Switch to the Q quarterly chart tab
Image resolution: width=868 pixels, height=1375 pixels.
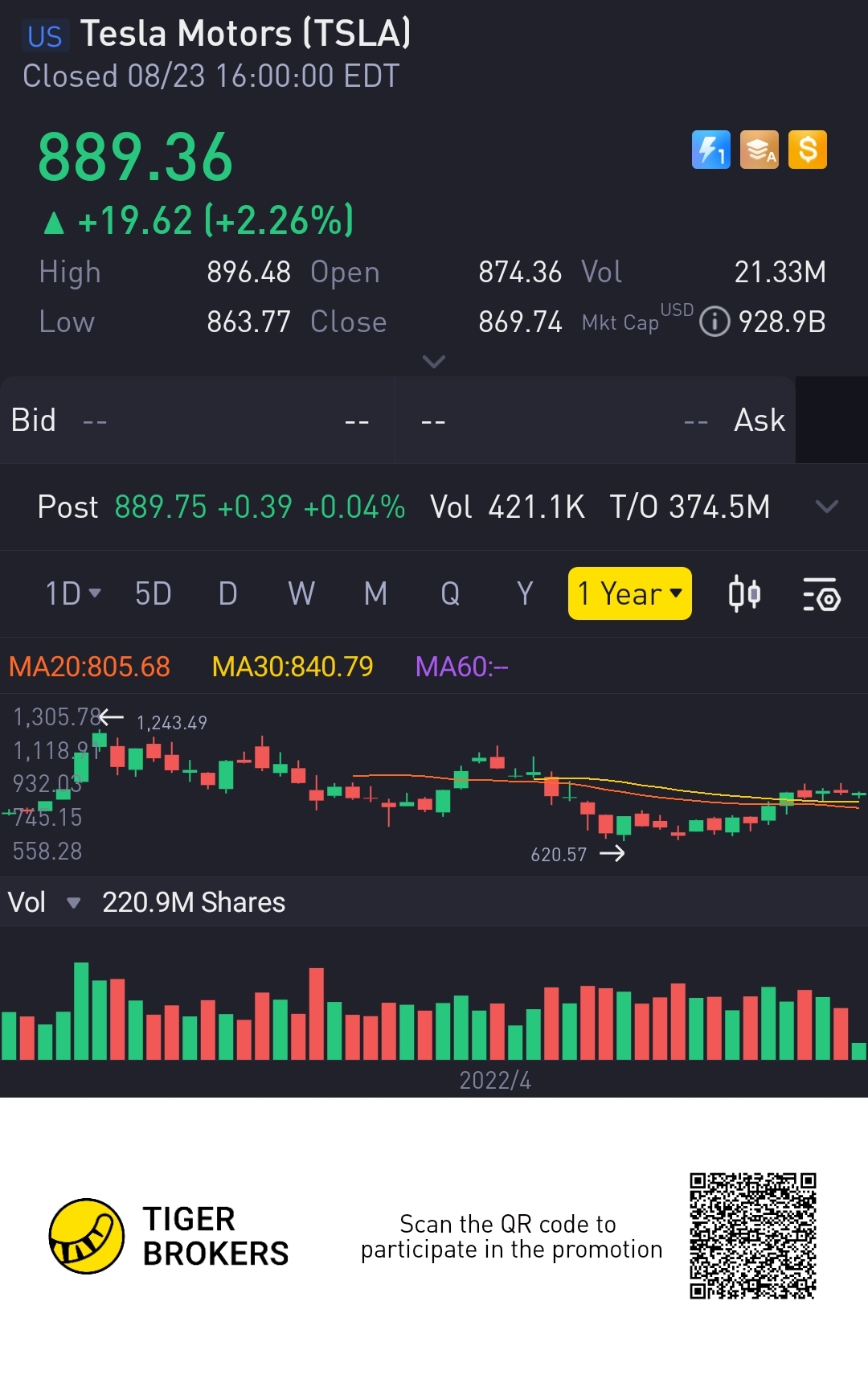pyautogui.click(x=450, y=593)
